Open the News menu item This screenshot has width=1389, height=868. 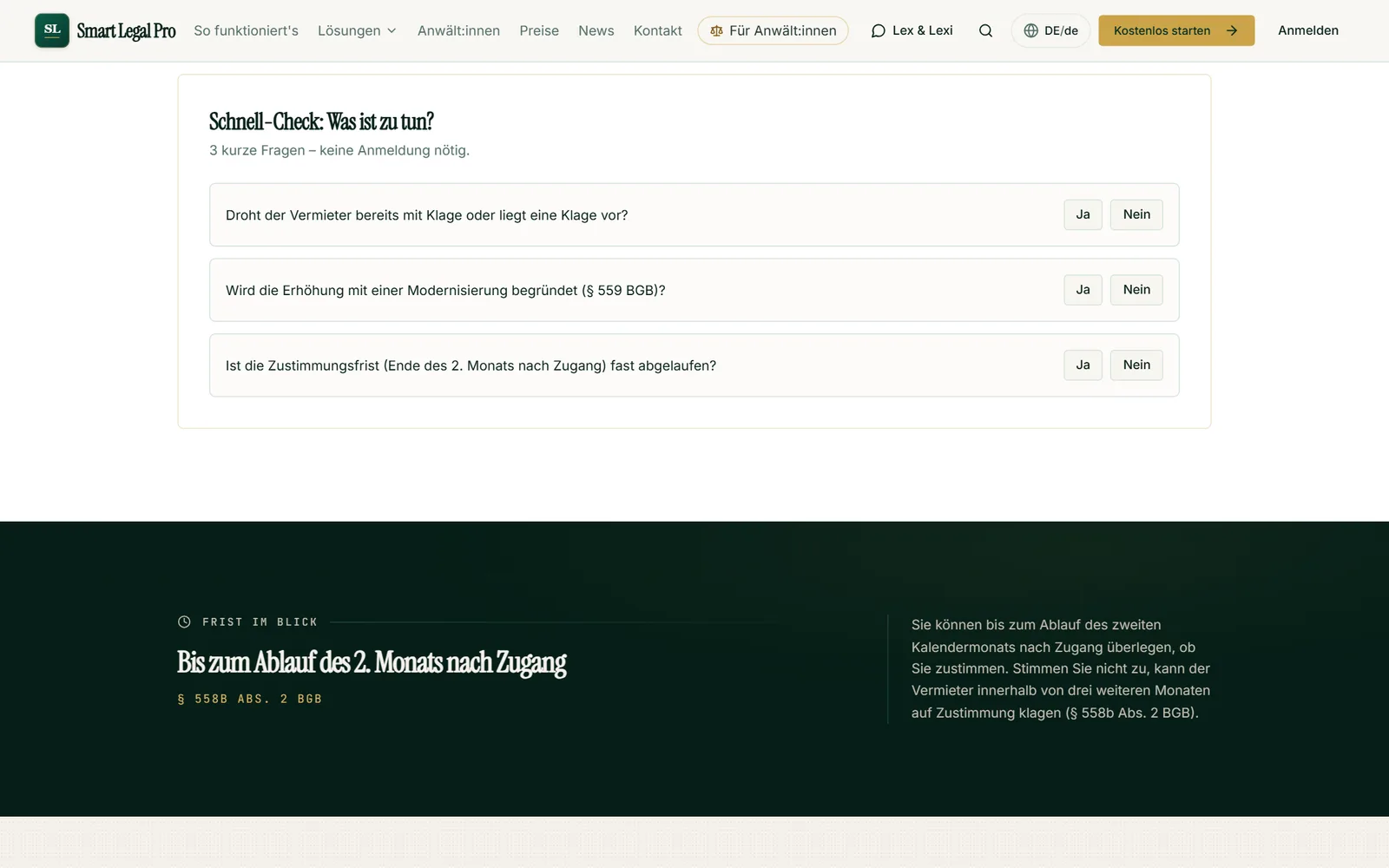click(596, 30)
